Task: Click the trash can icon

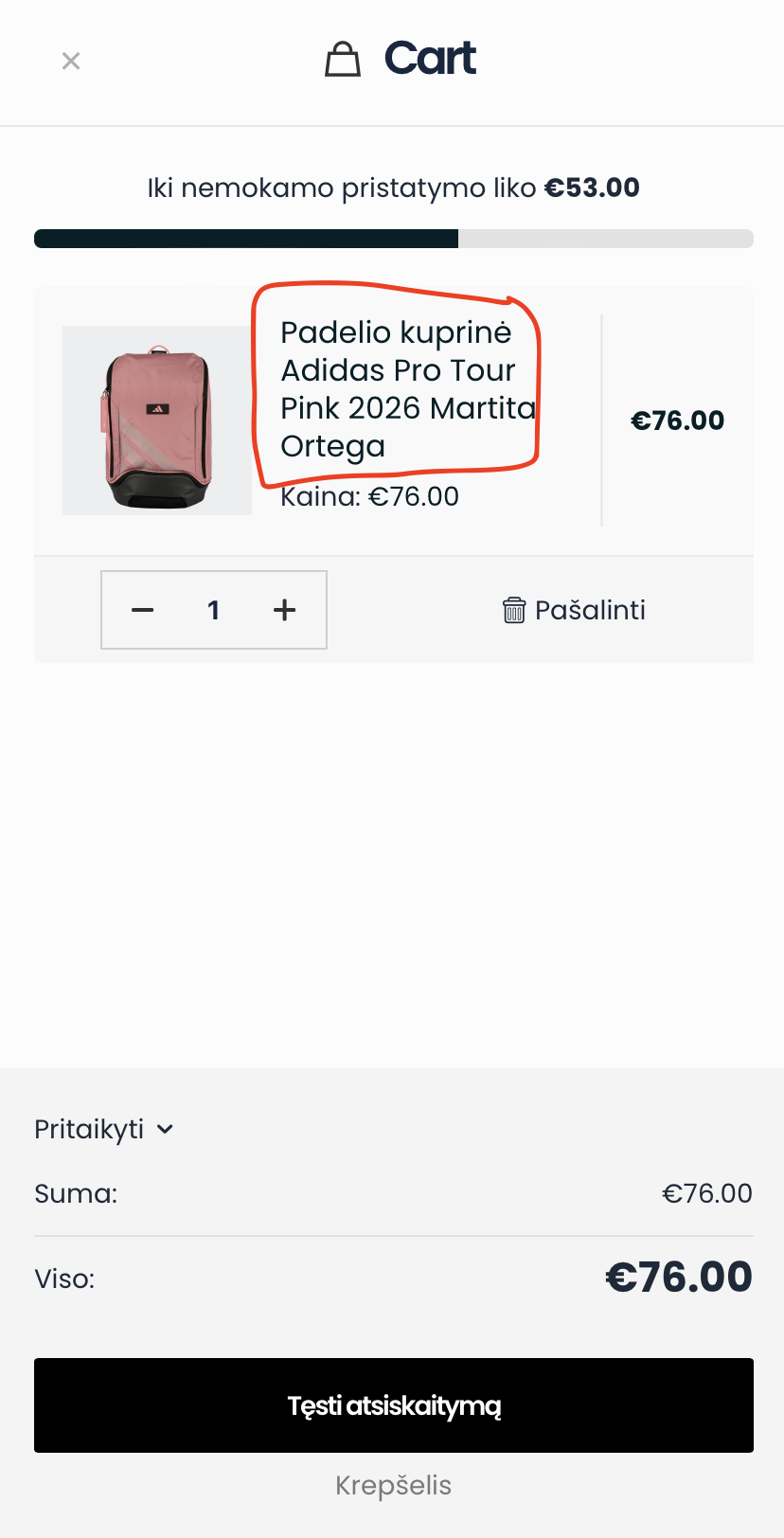Action: [513, 610]
